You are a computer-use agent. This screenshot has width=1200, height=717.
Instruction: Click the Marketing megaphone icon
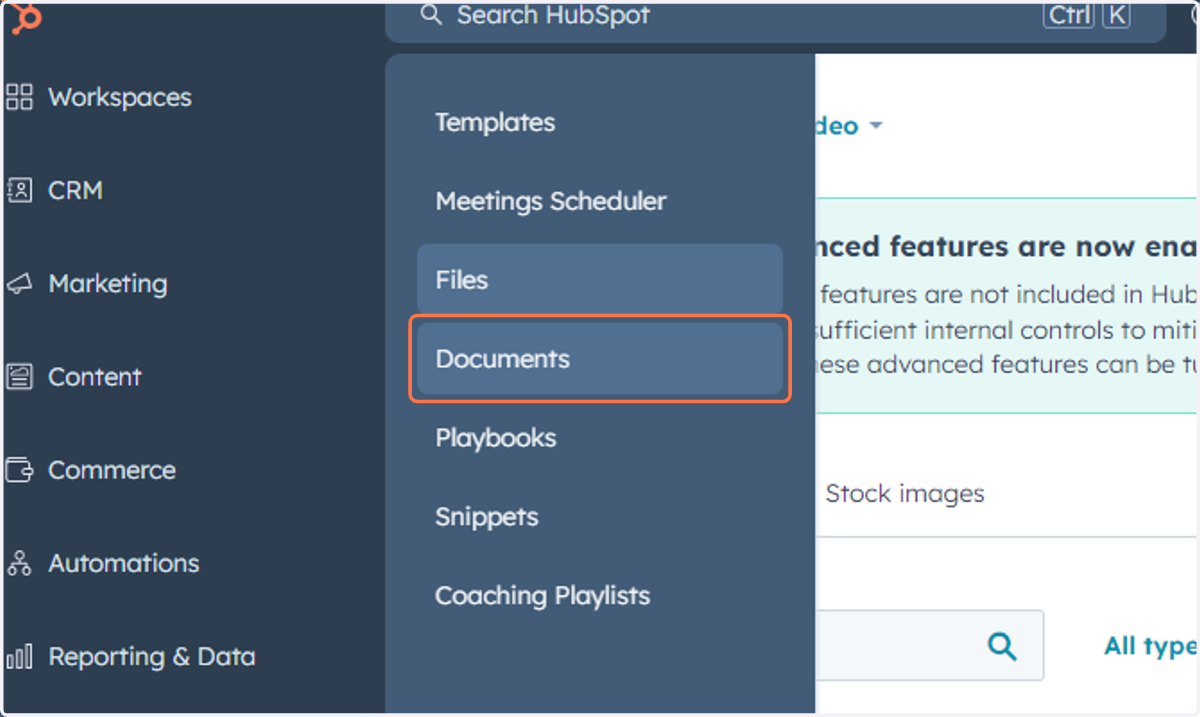click(x=19, y=284)
